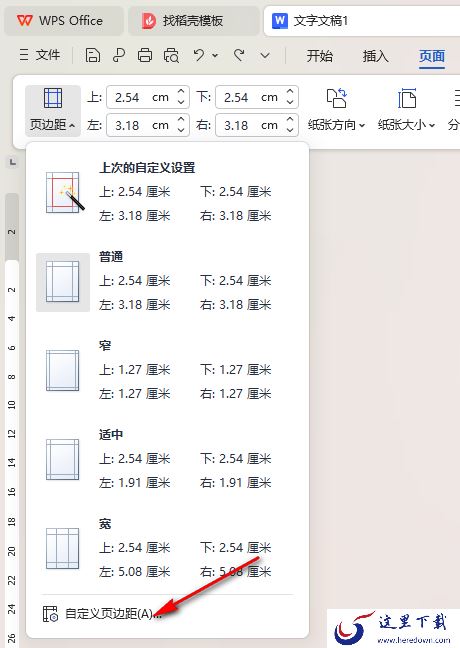Viewport: 460px width, 648px height.
Task: Expand the undo history dropdown arrow
Action: pyautogui.click(x=215, y=55)
